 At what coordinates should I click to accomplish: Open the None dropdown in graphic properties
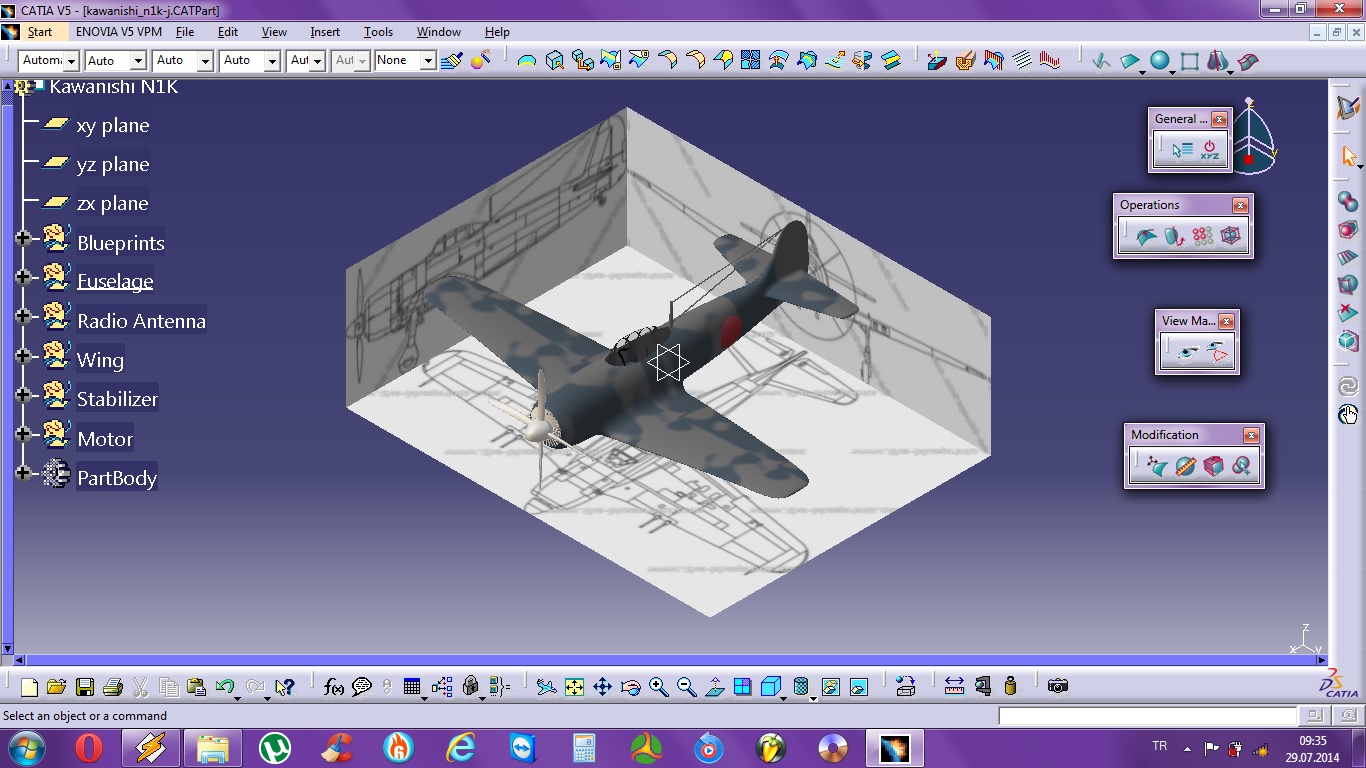coord(427,61)
